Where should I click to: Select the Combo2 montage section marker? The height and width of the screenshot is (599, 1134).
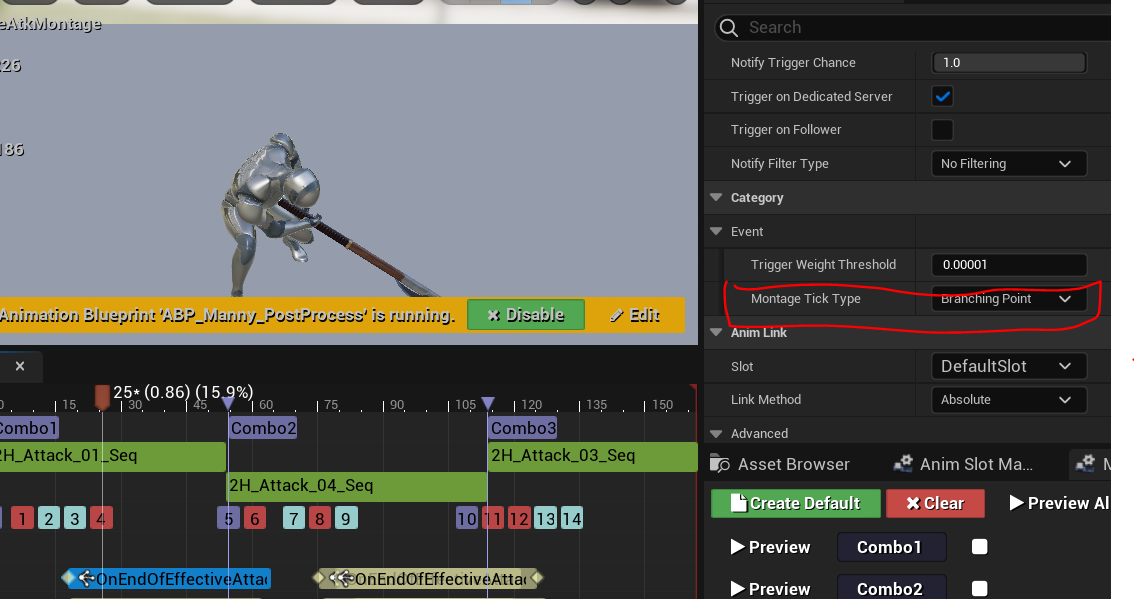click(x=263, y=428)
